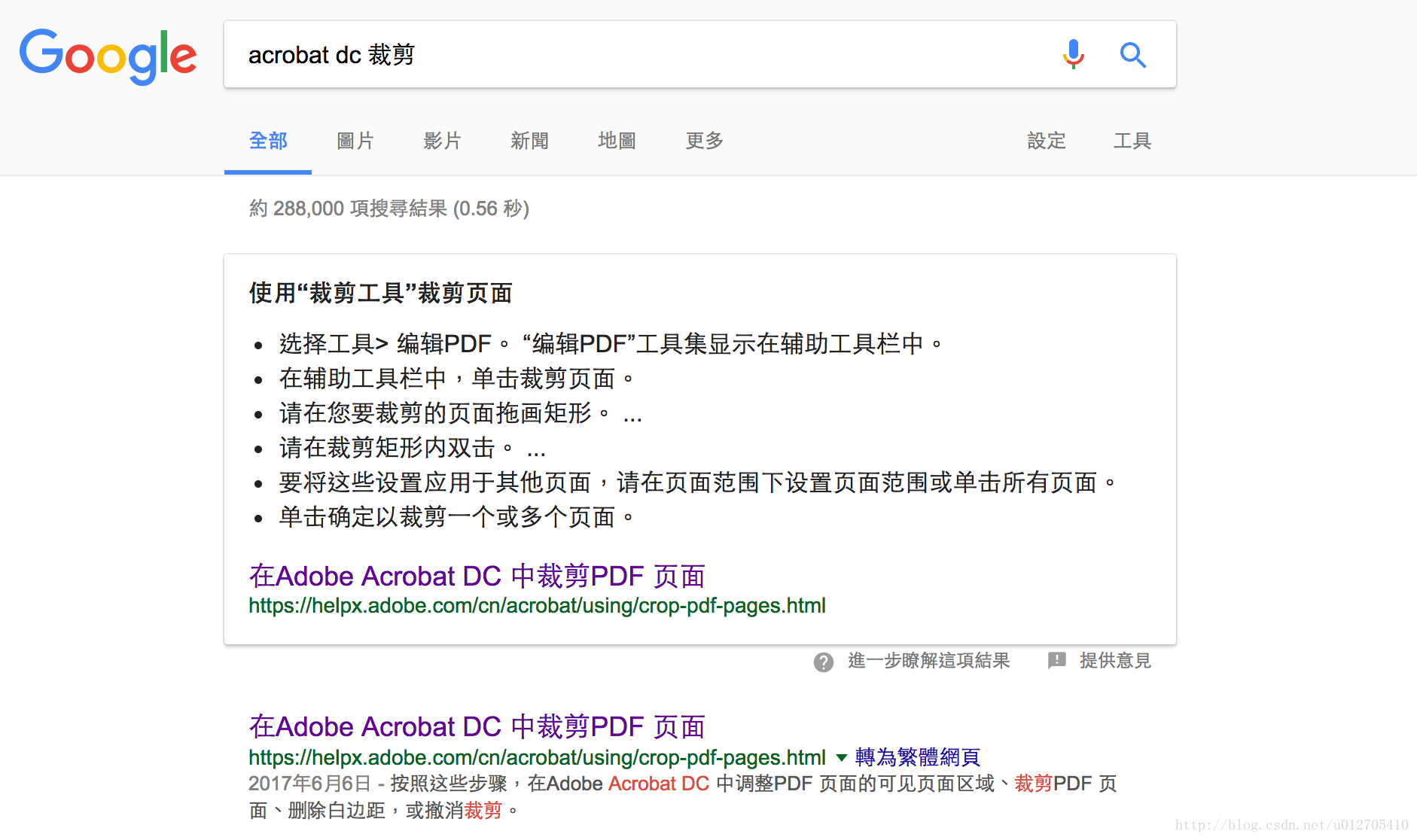Click 轉為繁體網頁 link
The height and width of the screenshot is (840, 1417).
click(x=918, y=757)
